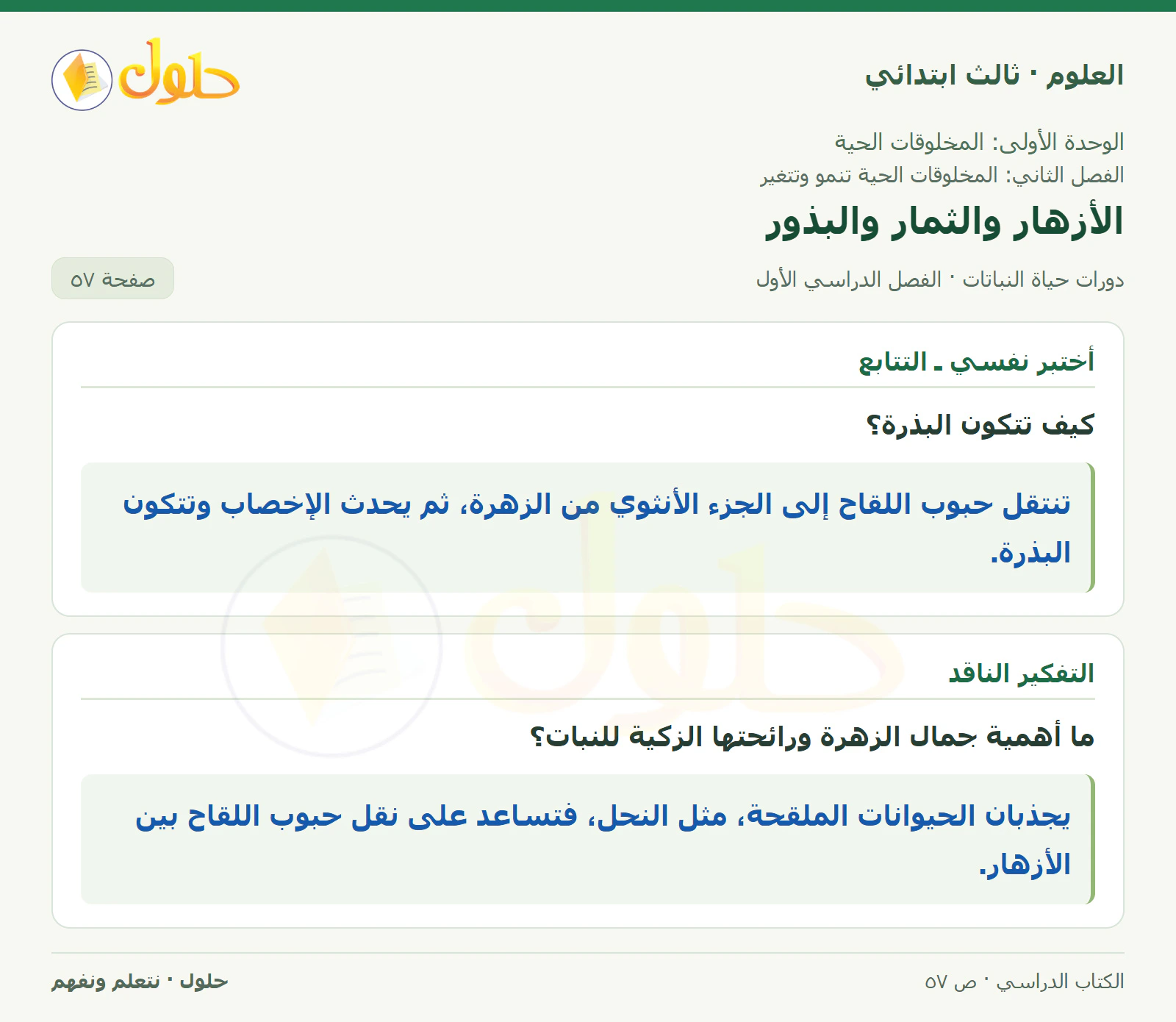Image resolution: width=1176 pixels, height=1022 pixels.
Task: Click the answer starting يجذبان الحيوانات الملقحة
Action: point(587,839)
